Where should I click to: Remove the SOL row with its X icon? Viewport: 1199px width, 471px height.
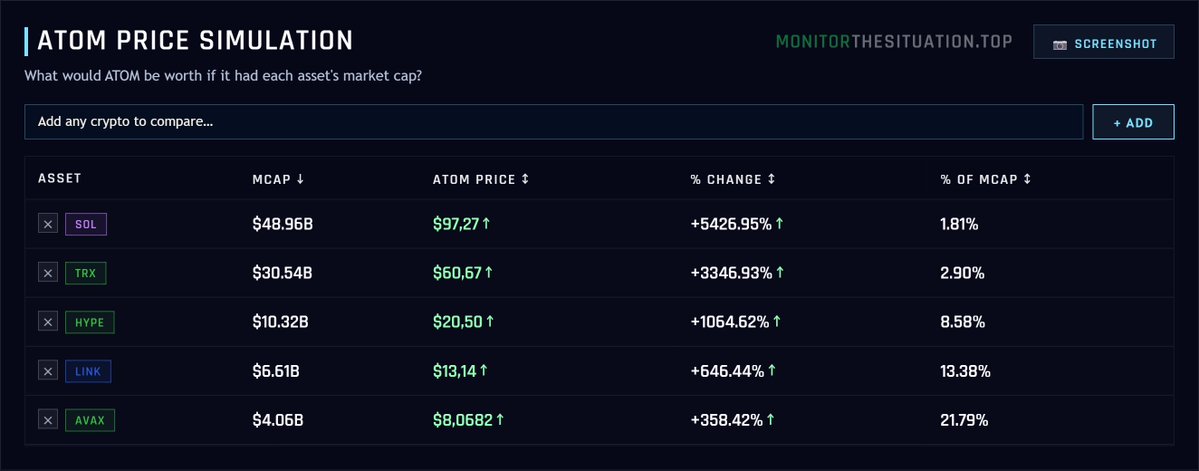(x=48, y=224)
